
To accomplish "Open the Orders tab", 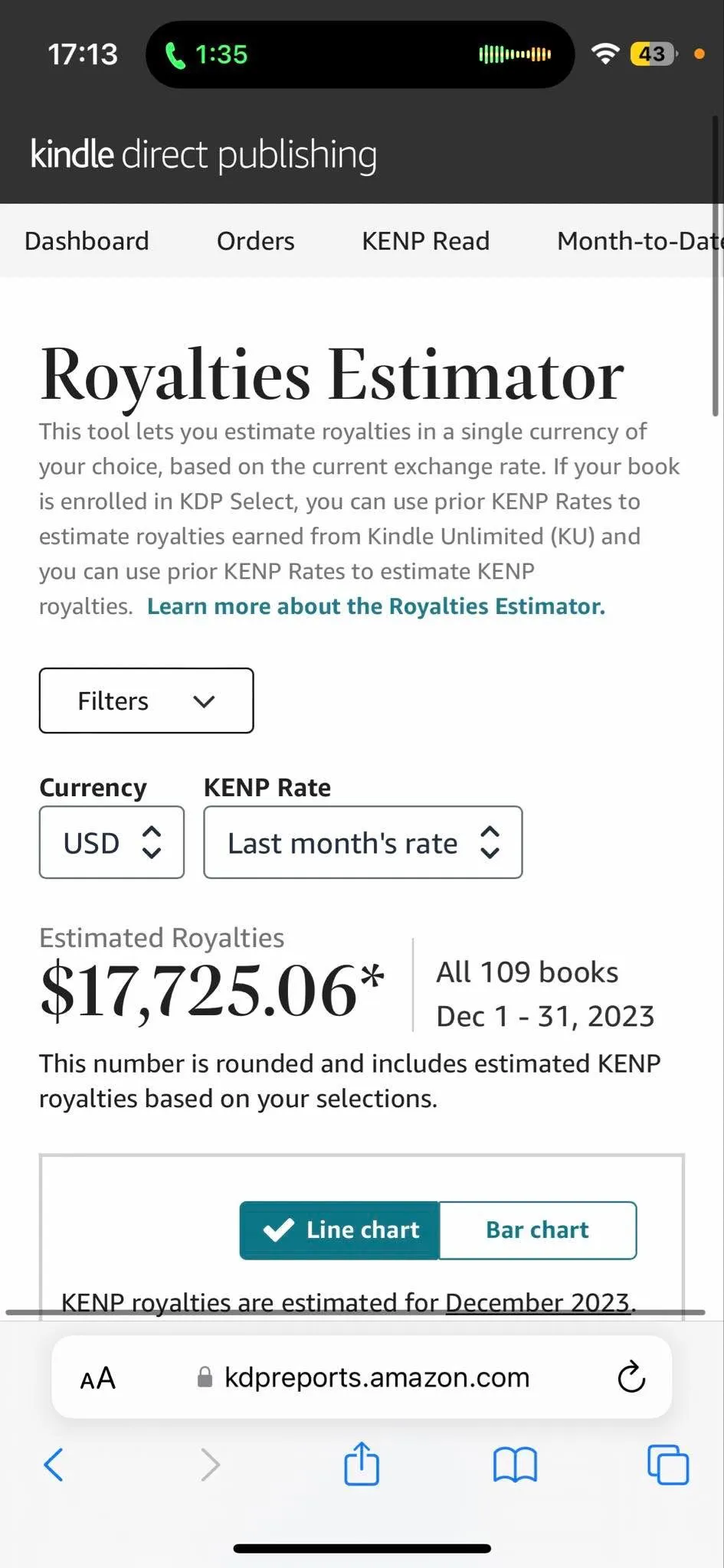I will click(x=256, y=241).
